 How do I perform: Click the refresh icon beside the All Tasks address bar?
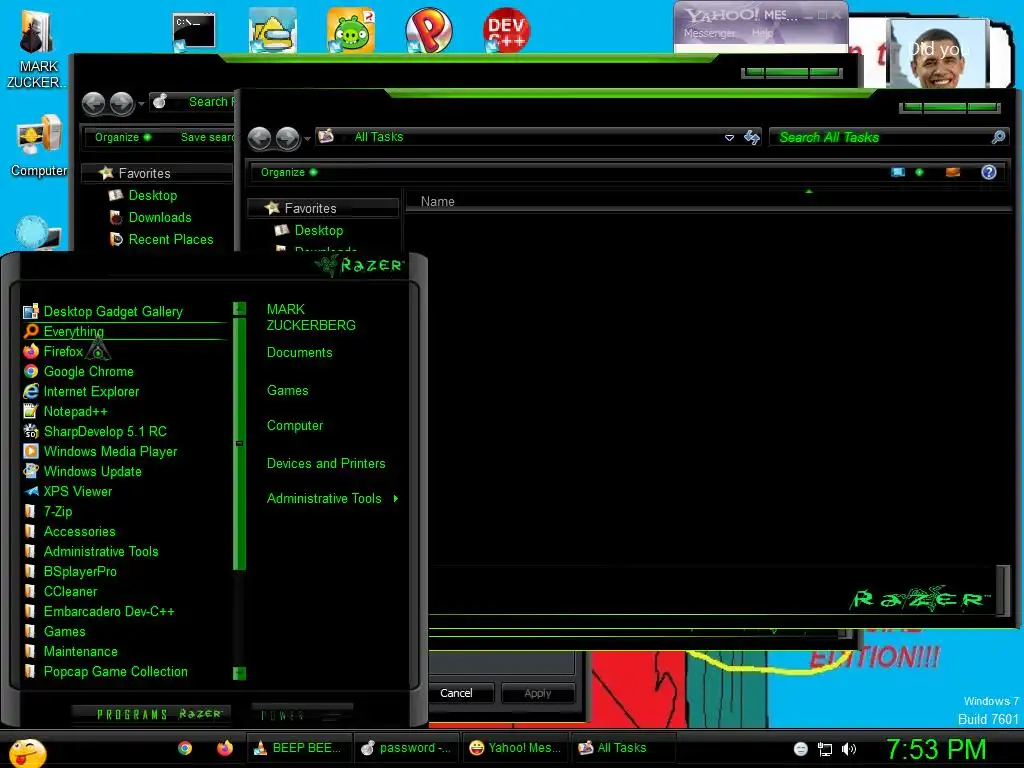pyautogui.click(x=752, y=137)
